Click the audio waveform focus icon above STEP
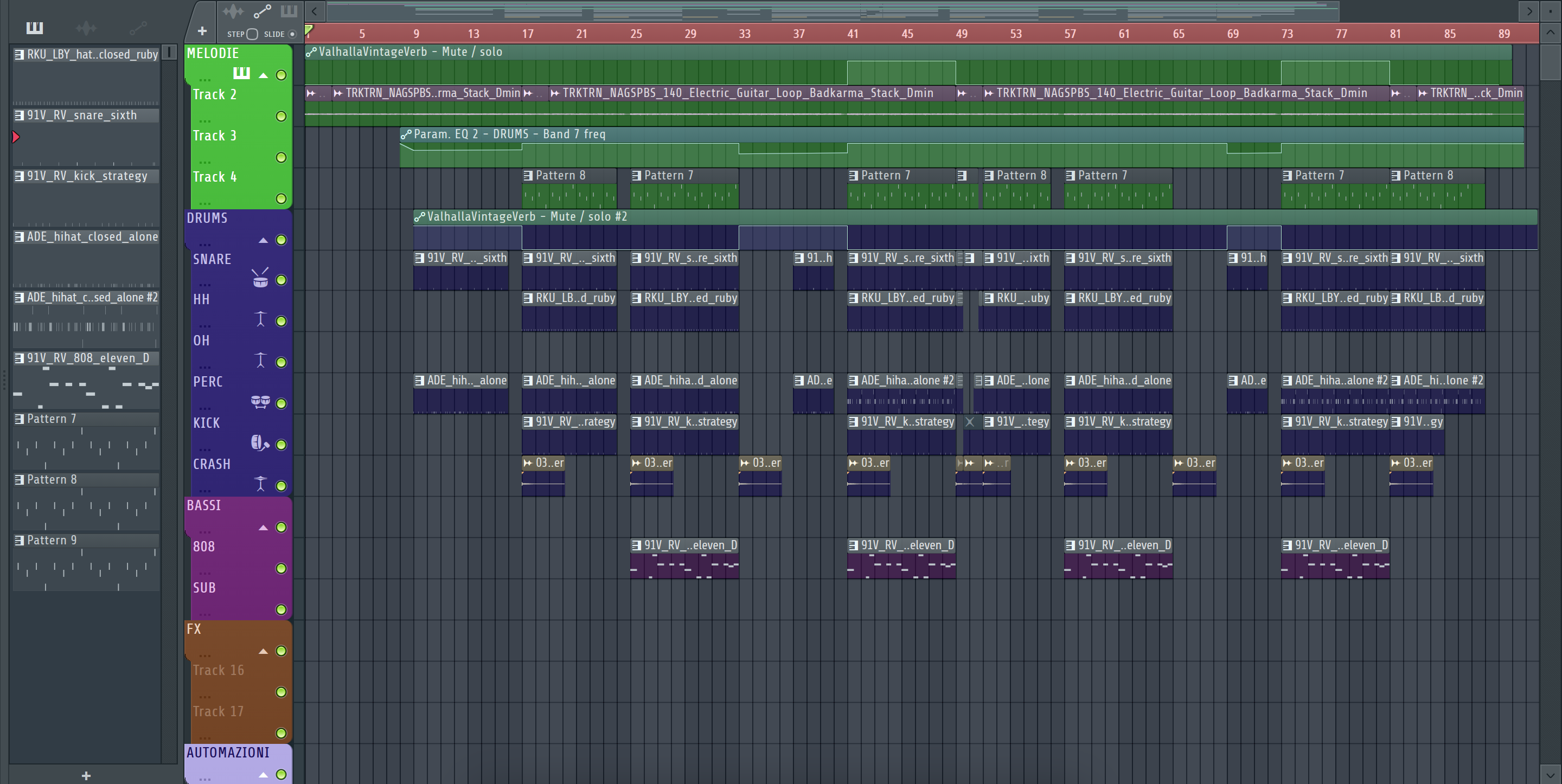 (233, 11)
